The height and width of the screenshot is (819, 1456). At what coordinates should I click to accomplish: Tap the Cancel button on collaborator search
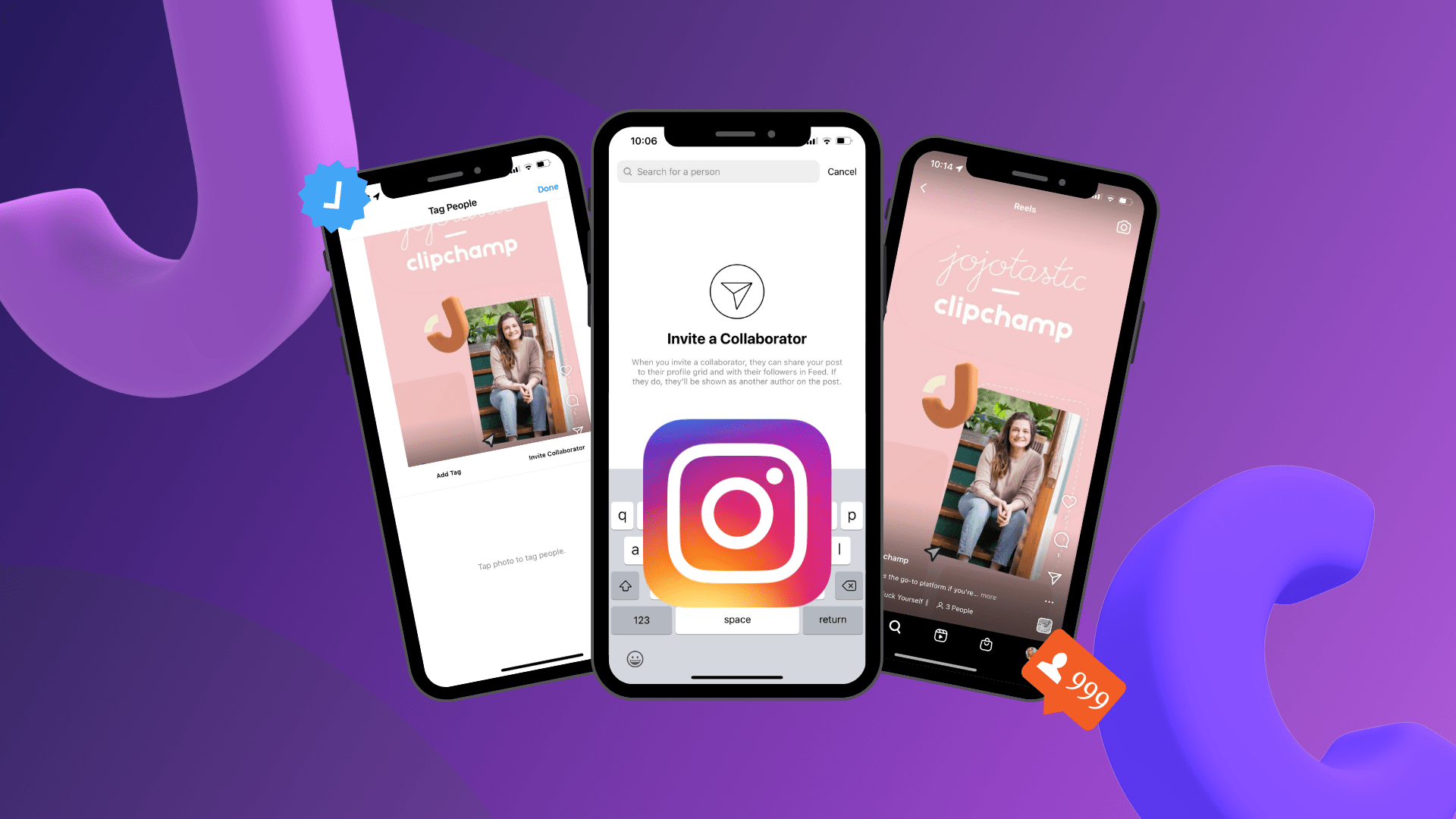click(x=842, y=171)
